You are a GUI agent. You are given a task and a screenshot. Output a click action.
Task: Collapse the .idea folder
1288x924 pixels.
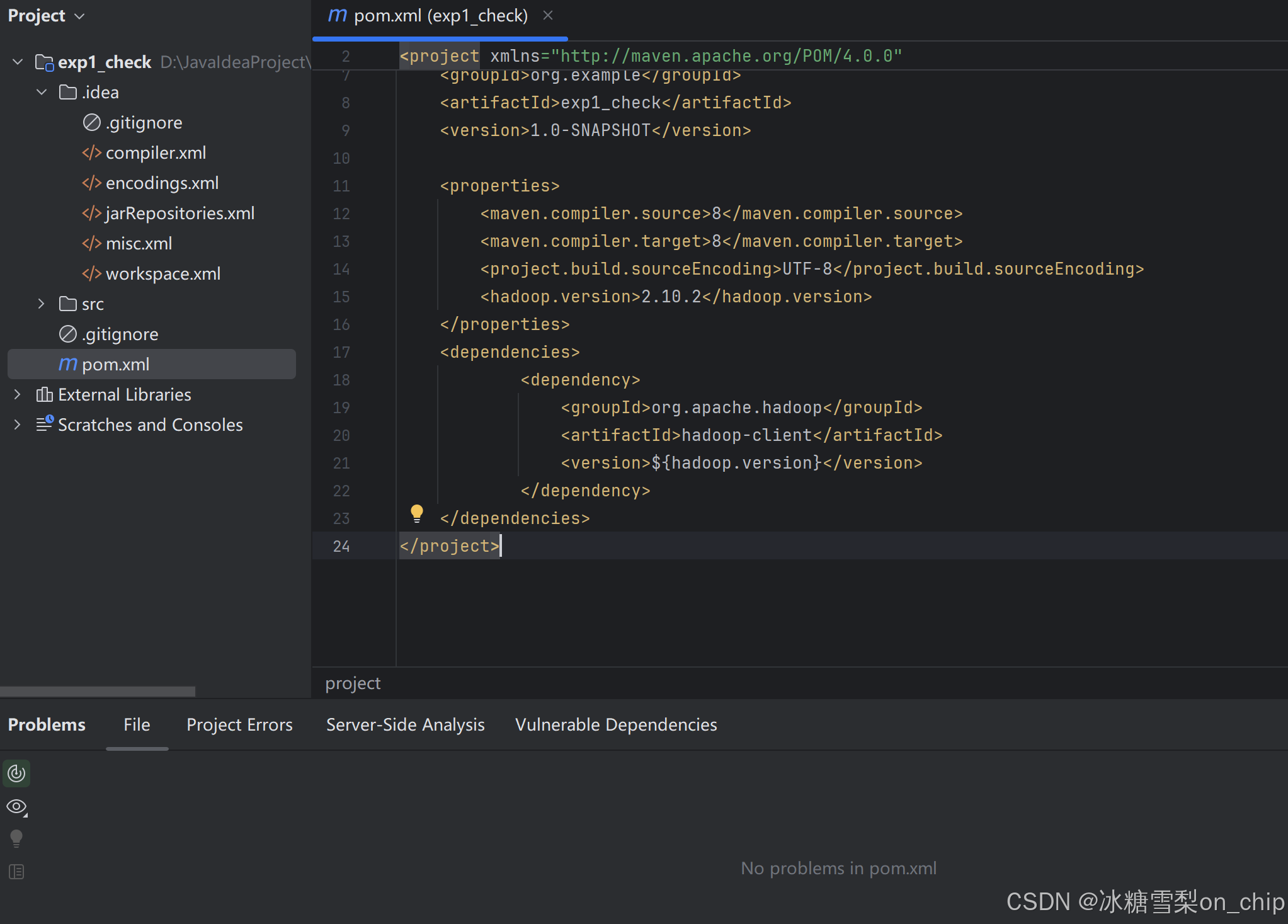(x=42, y=92)
